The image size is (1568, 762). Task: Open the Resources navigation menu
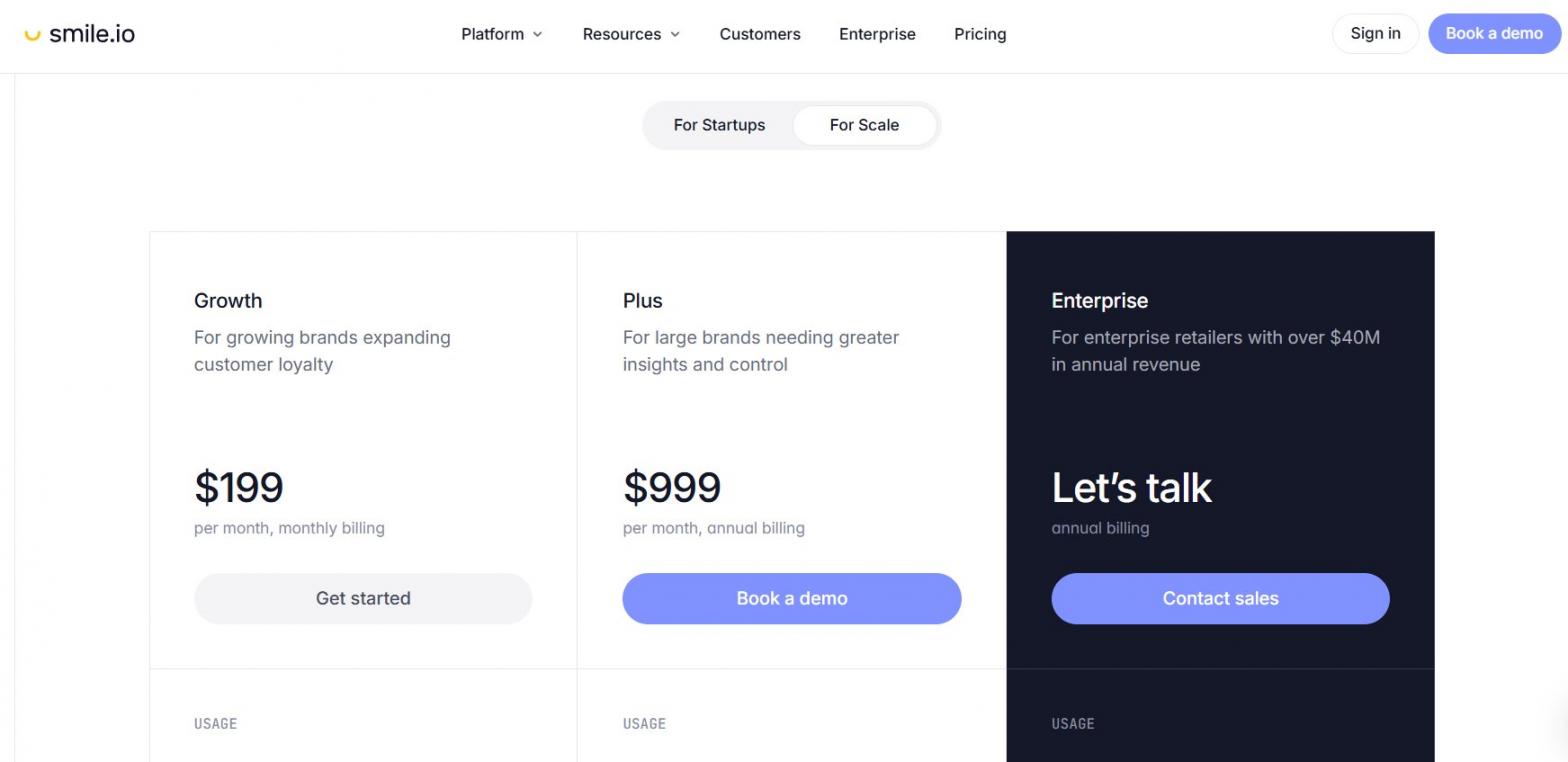click(x=631, y=34)
